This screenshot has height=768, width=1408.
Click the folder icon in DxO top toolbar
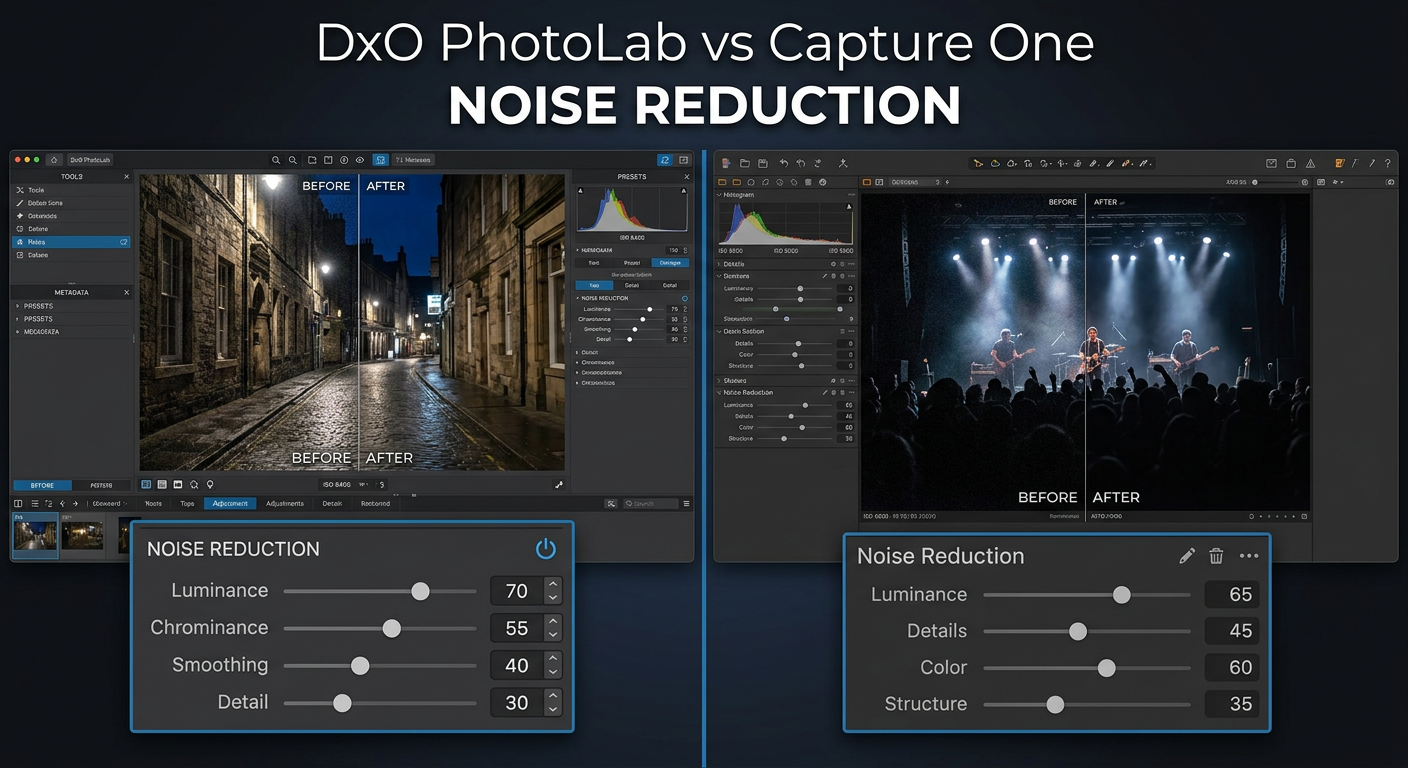[x=312, y=160]
